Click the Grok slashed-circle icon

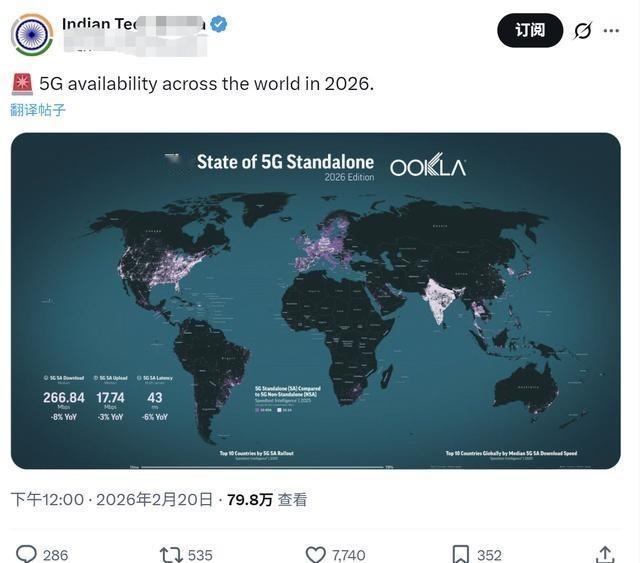pyautogui.click(x=582, y=31)
